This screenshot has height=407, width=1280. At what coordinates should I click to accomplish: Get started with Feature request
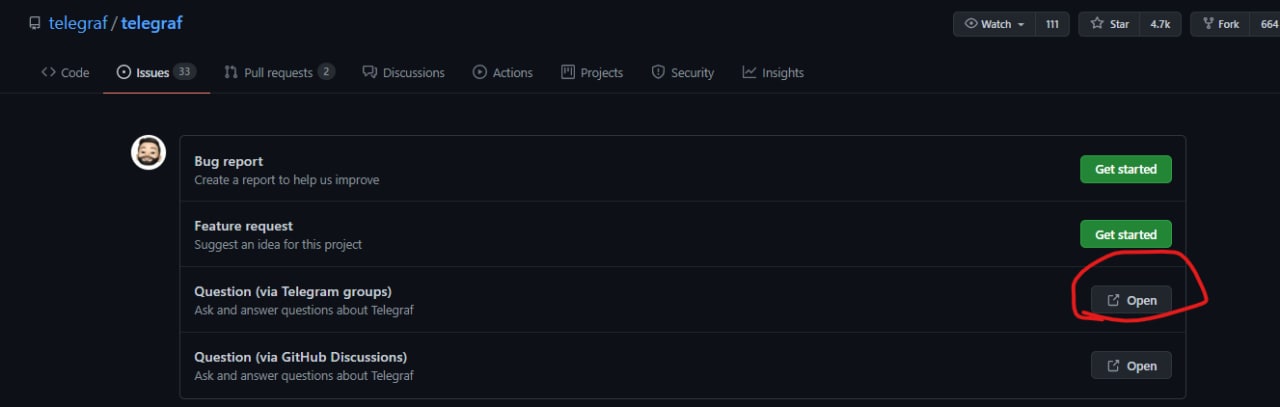tap(1125, 234)
